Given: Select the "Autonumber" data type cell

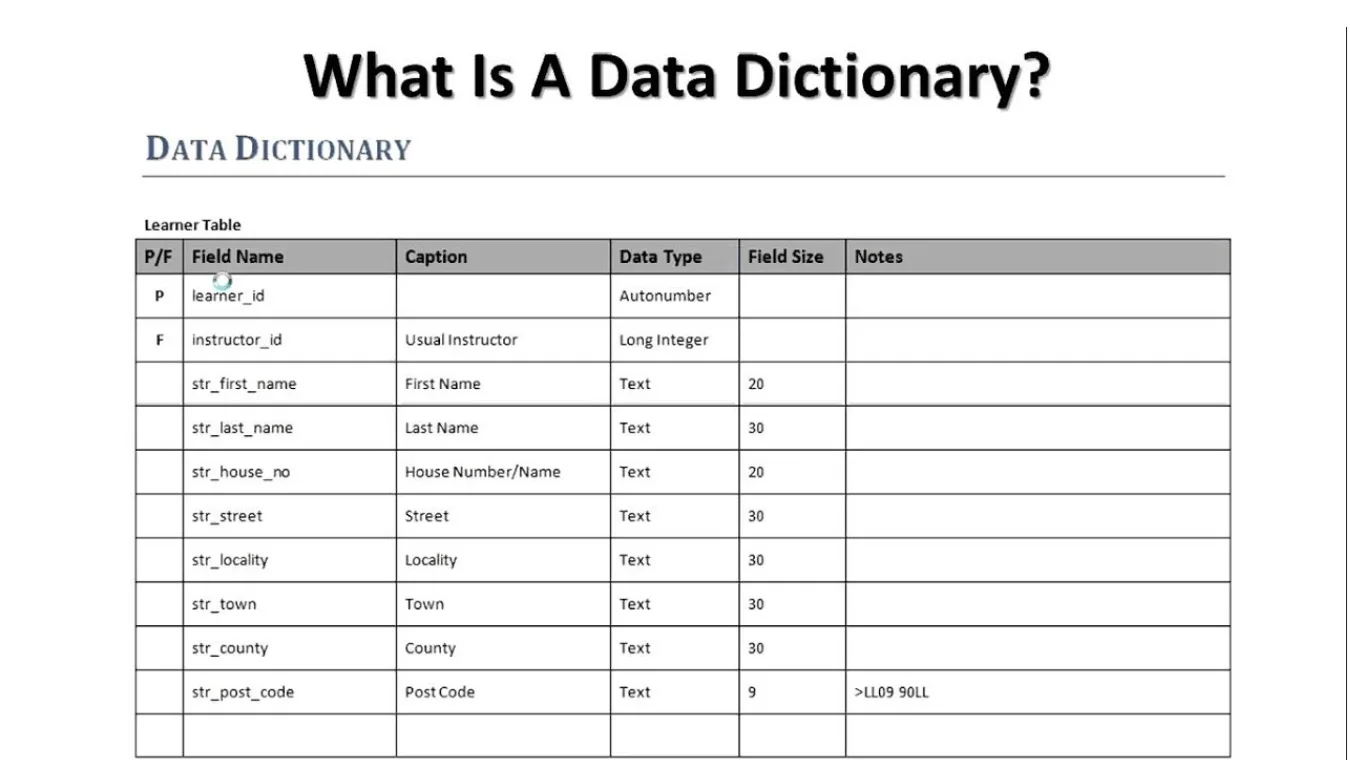Looking at the screenshot, I should (x=664, y=296).
